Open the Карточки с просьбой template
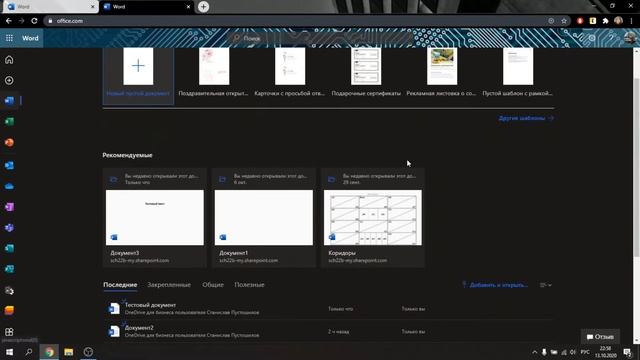 [x=290, y=72]
